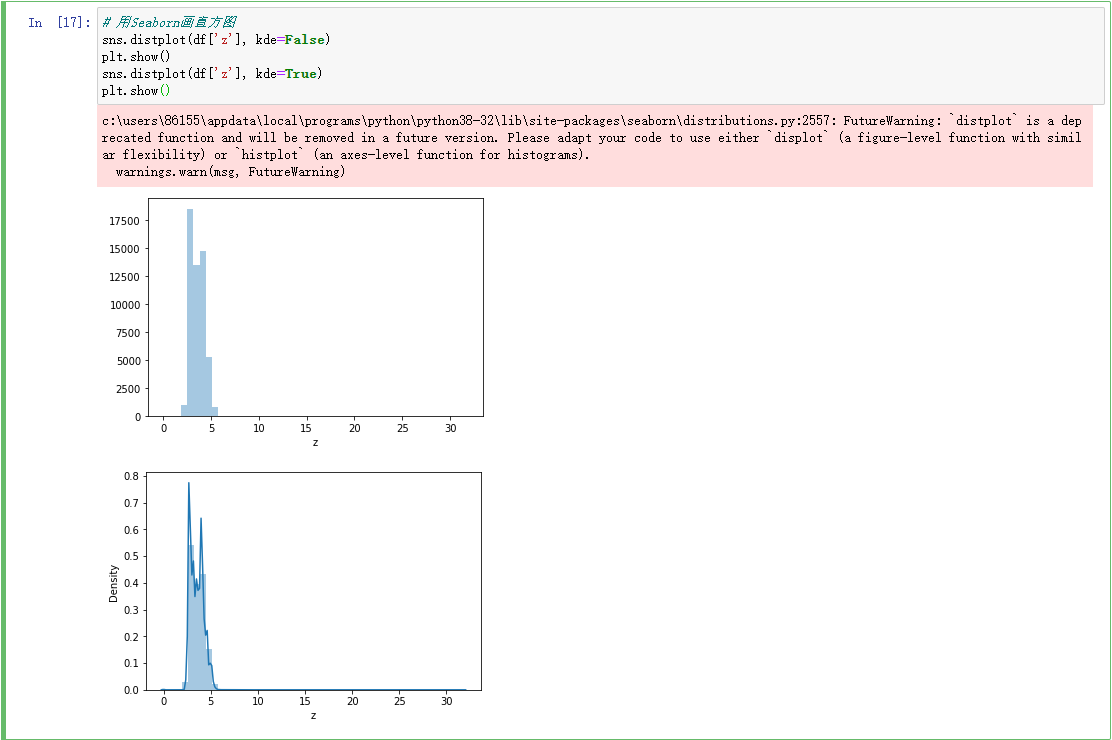The height and width of the screenshot is (740, 1112).
Task: Click the z x-axis label under the density plot
Action: click(x=313, y=716)
